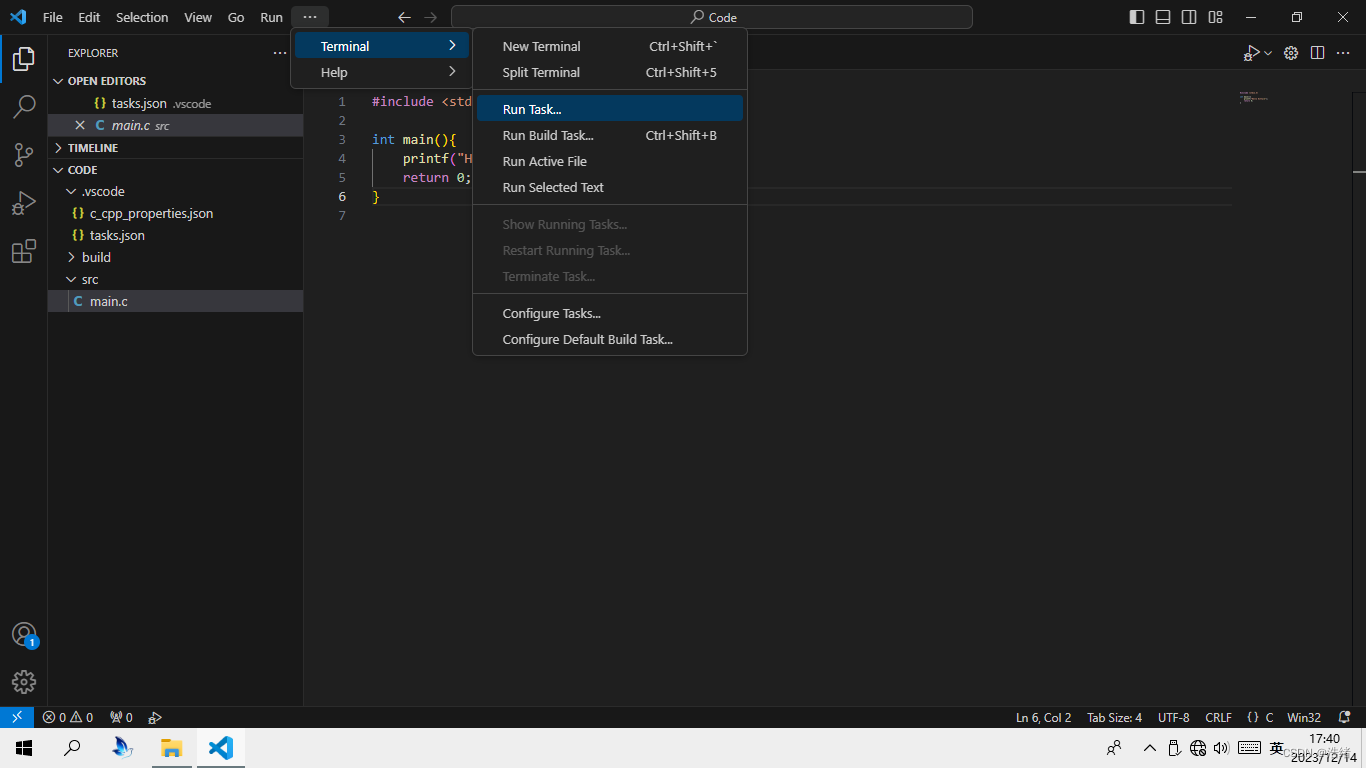Click the remote window status bar icon
The image size is (1366, 768).
click(17, 717)
